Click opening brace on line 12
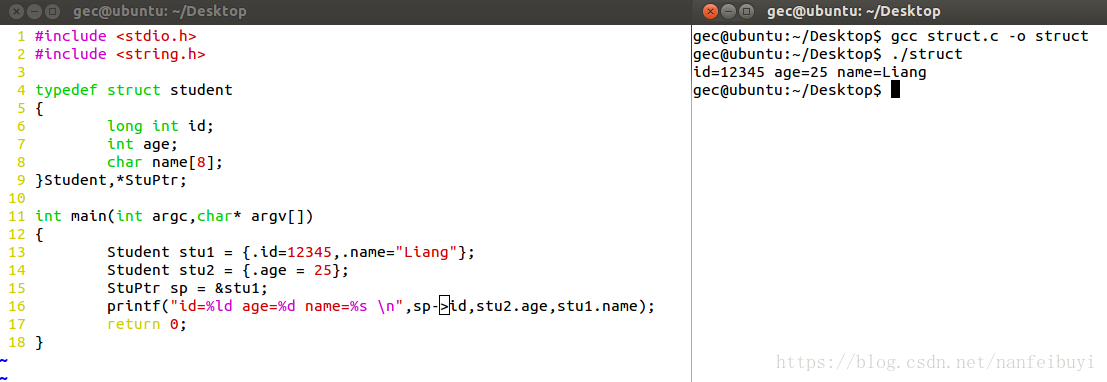Image resolution: width=1107 pixels, height=382 pixels. (40, 234)
